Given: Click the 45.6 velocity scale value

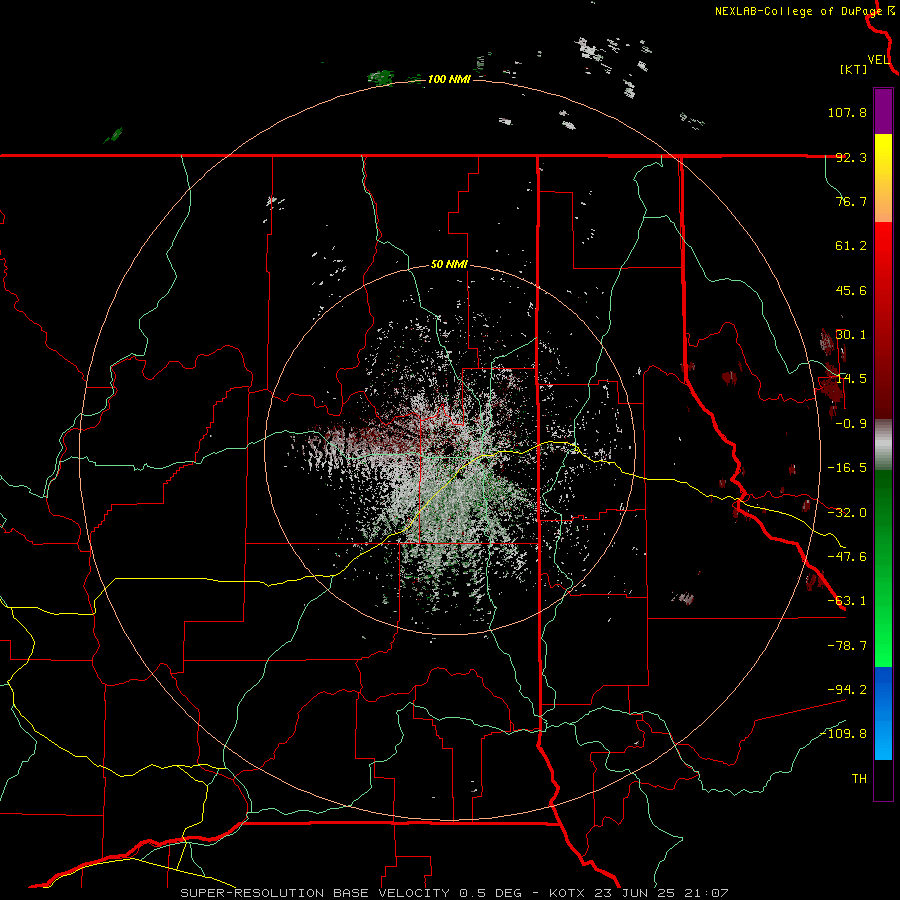Looking at the screenshot, I should 851,290.
